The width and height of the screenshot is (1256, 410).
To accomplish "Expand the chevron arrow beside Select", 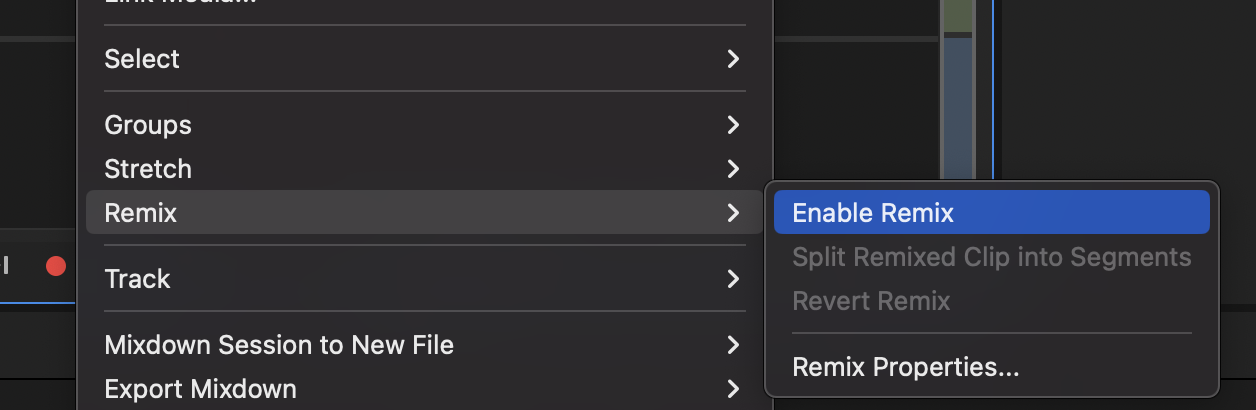I will [733, 59].
